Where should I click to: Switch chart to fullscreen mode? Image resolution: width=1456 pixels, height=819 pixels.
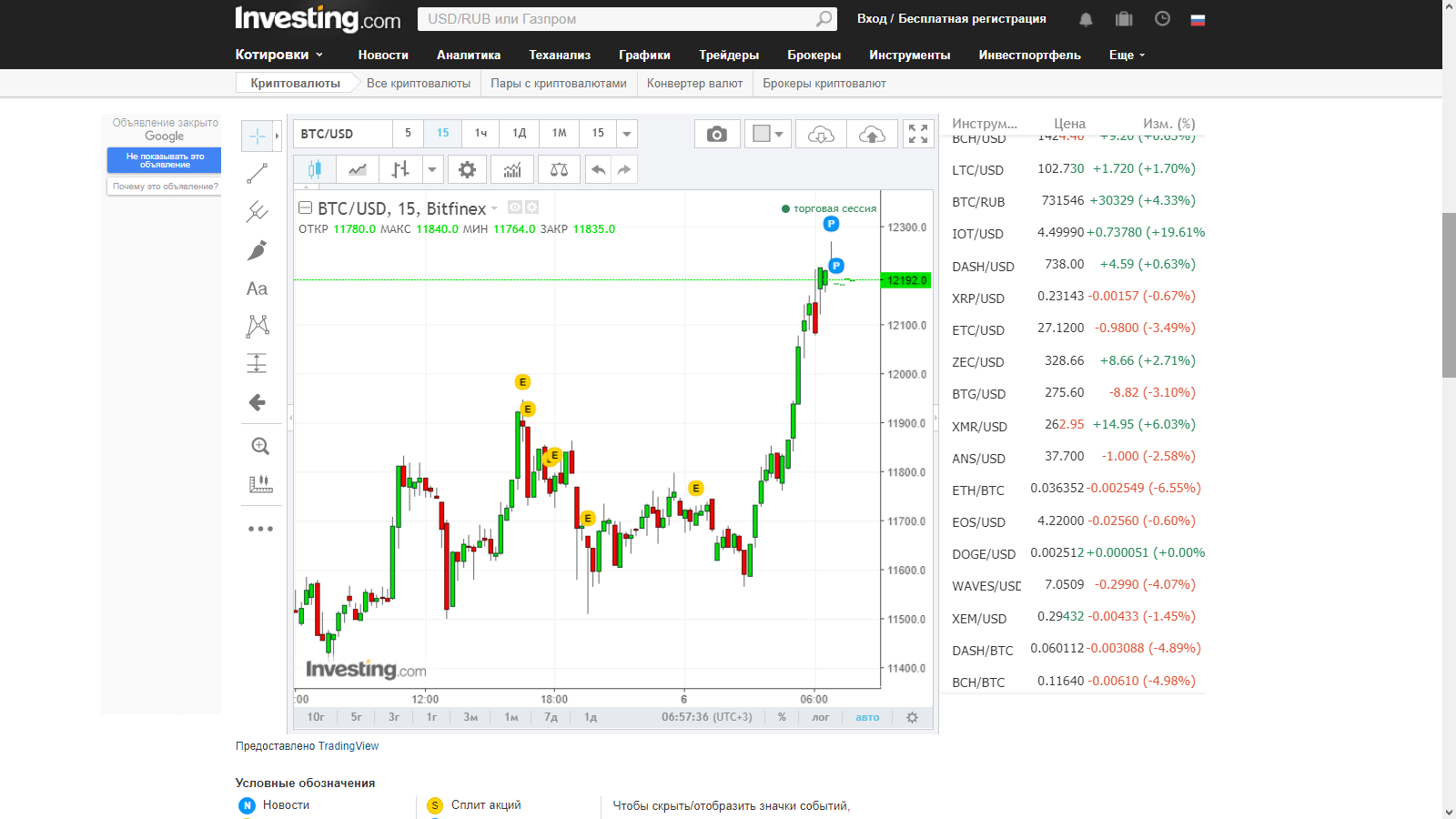(918, 134)
